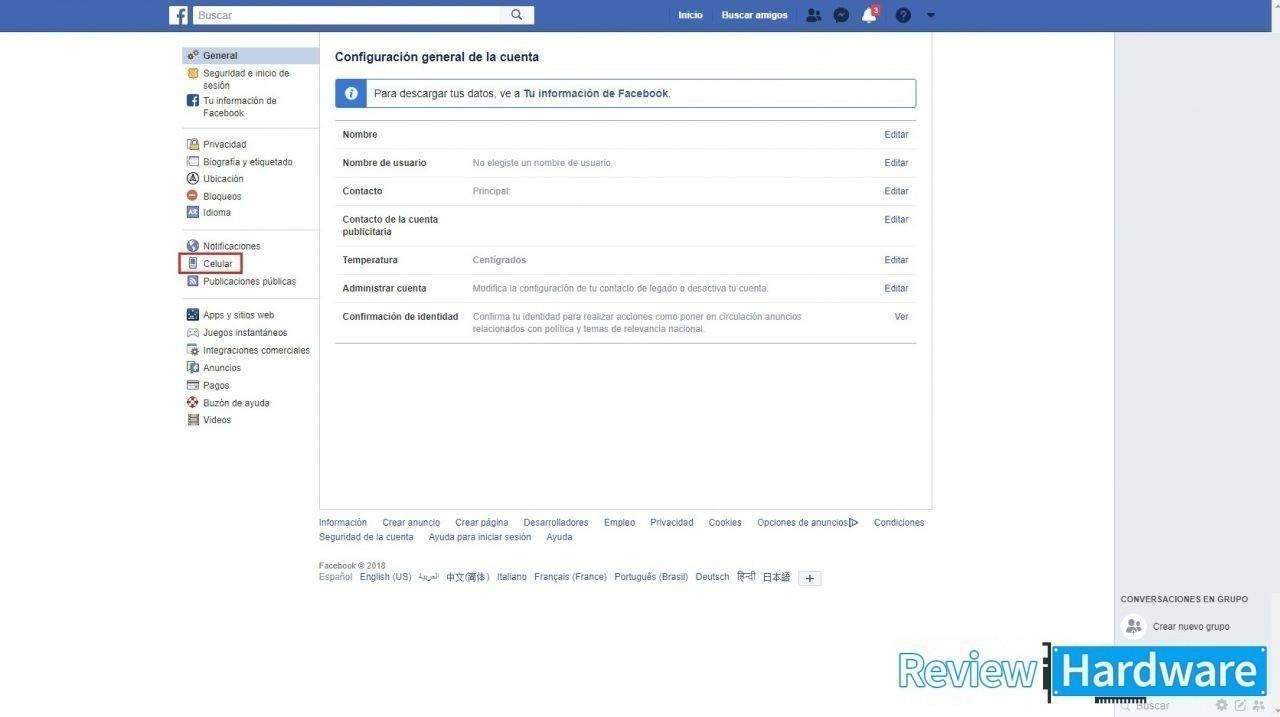Click the Anuncios icon in sidebar
This screenshot has height=717, width=1280.
[193, 368]
